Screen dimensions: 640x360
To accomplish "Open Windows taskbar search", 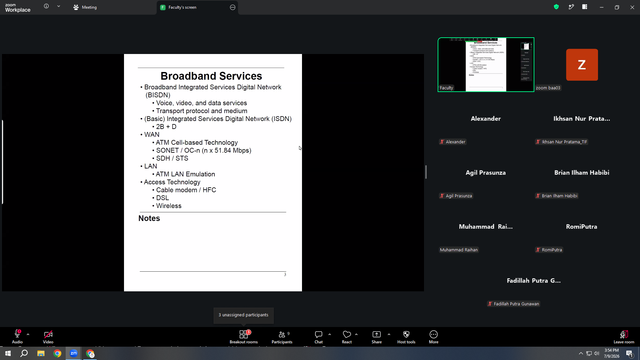I will pos(24,353).
